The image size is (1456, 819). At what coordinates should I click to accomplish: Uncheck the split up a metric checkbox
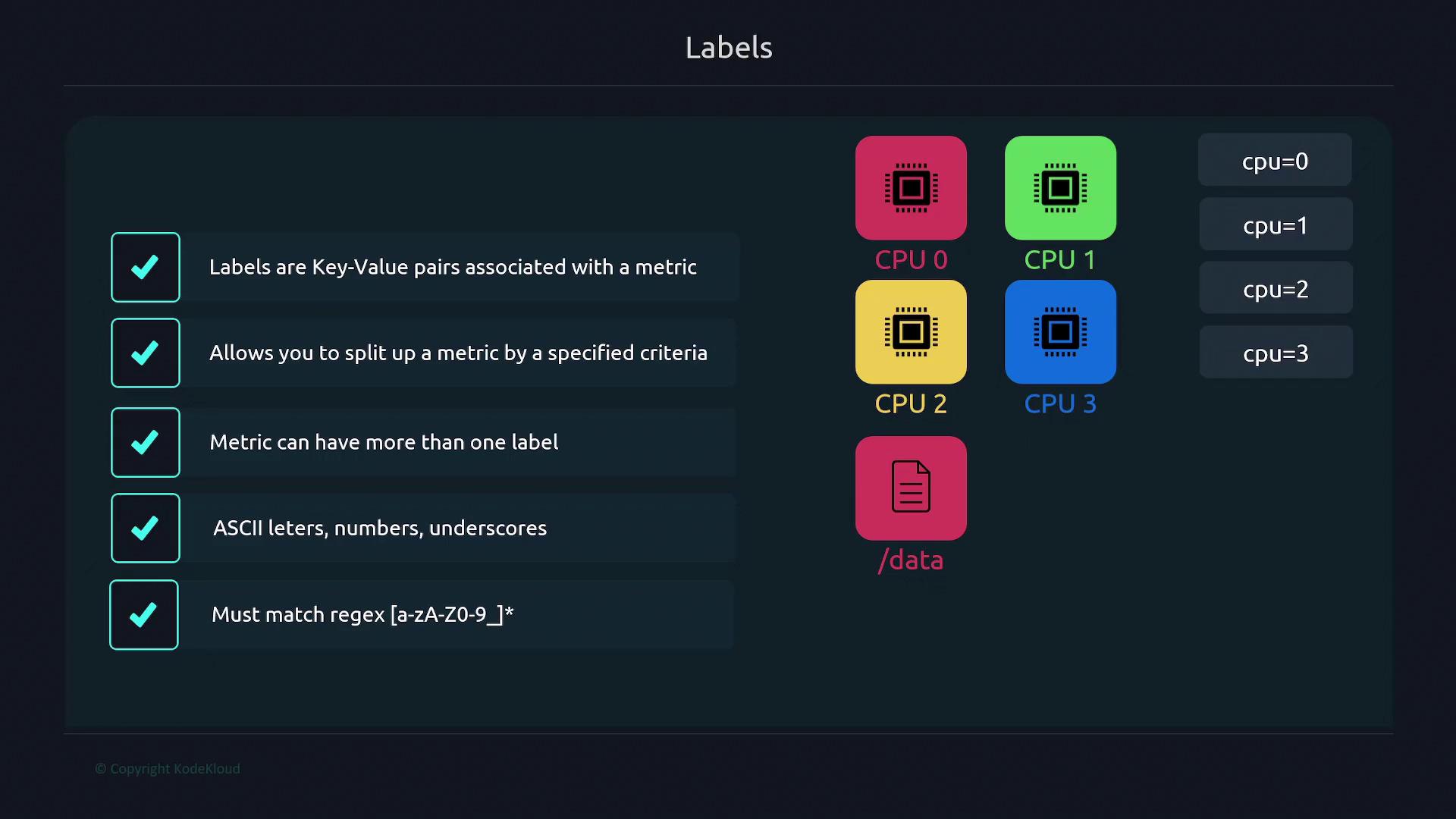click(145, 353)
